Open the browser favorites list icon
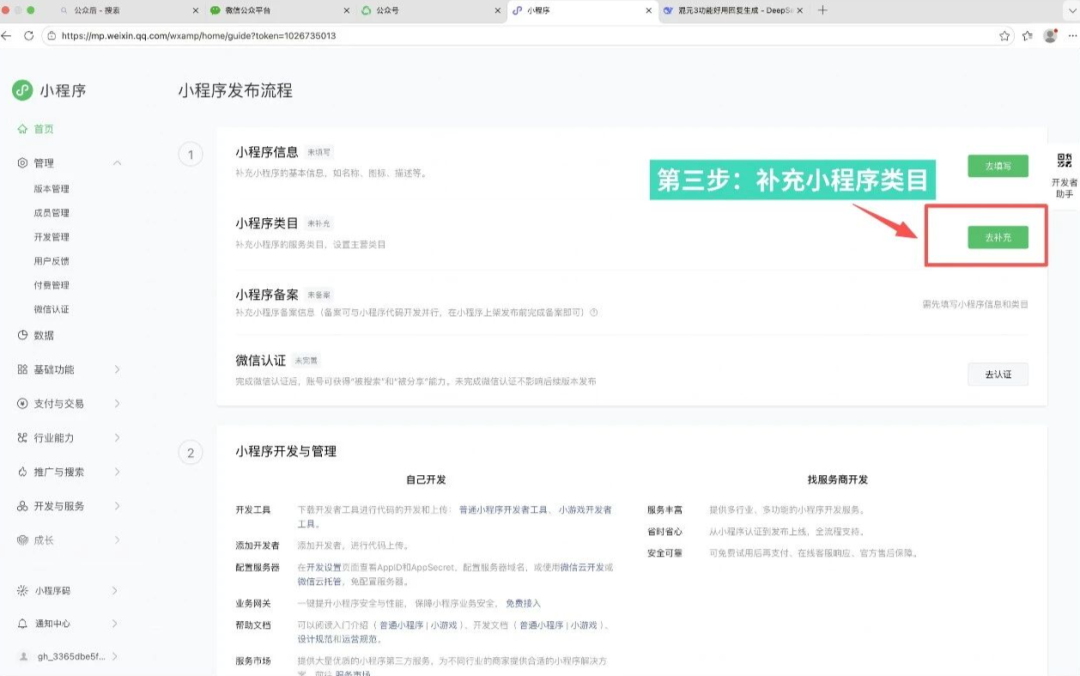The height and width of the screenshot is (676, 1080). pos(1027,36)
